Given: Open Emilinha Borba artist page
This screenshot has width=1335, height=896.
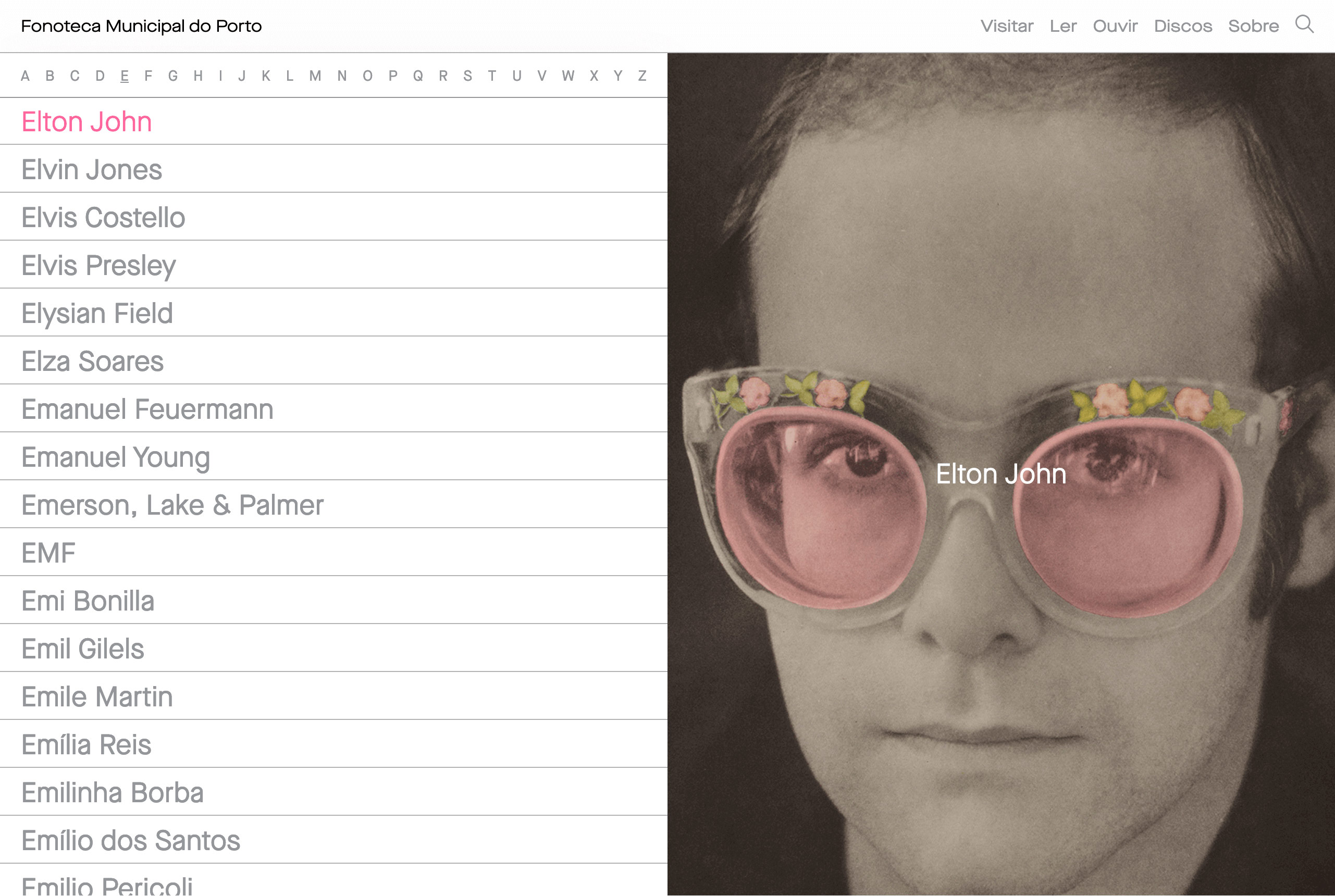Looking at the screenshot, I should 333,793.
